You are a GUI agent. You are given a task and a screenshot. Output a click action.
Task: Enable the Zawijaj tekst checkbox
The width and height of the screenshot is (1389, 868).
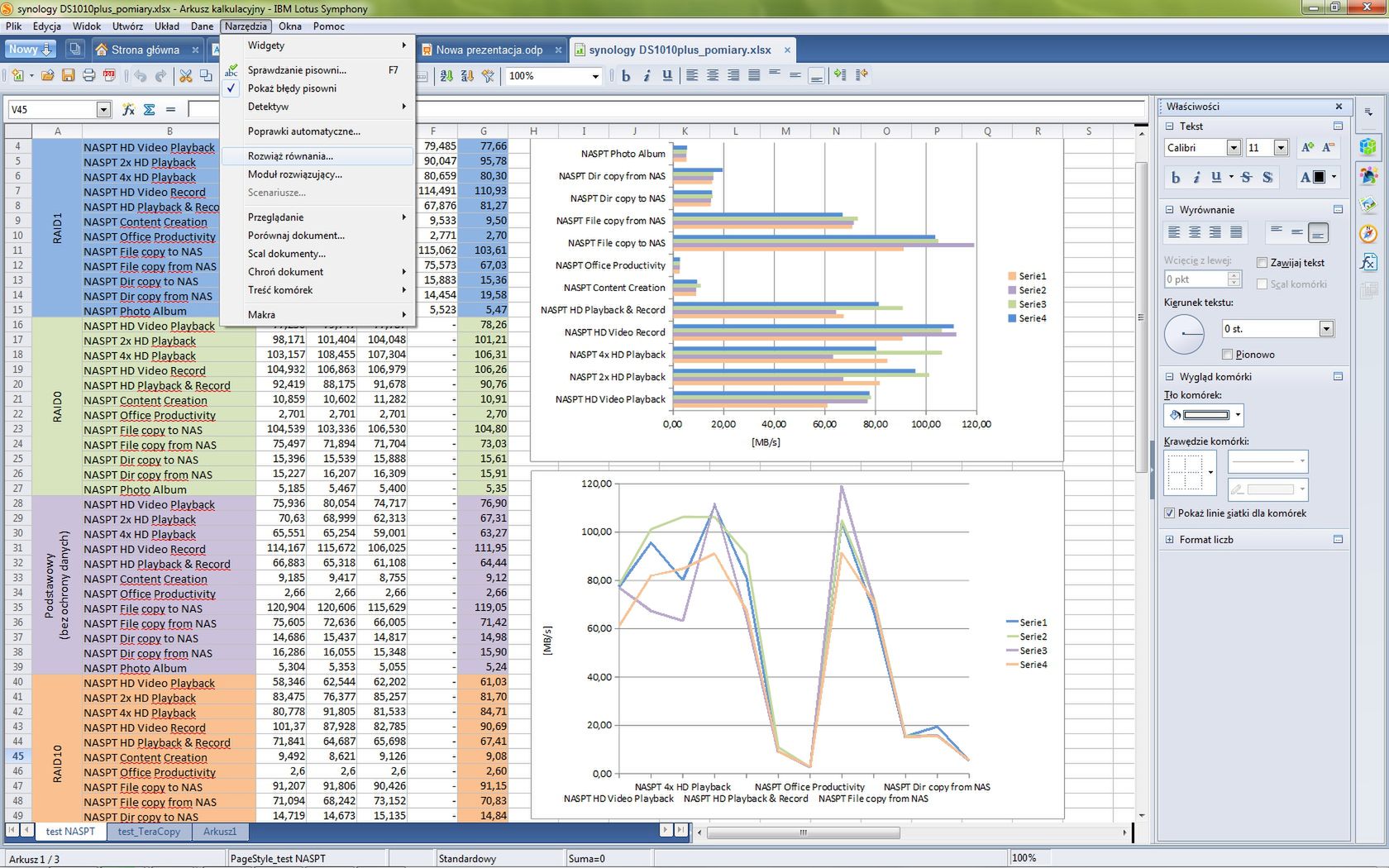tap(1262, 263)
